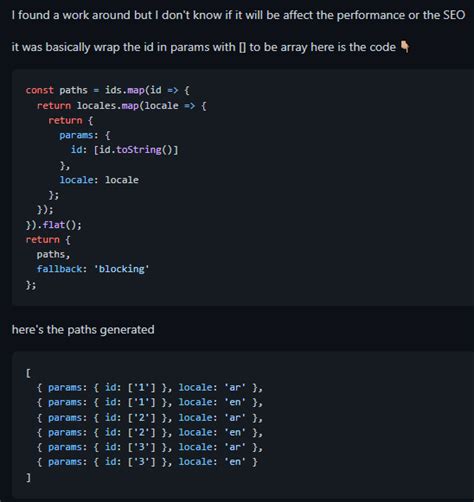Click the 'fallback: blocking' code line
Viewport: 474px width, 502px height.
coord(93,269)
